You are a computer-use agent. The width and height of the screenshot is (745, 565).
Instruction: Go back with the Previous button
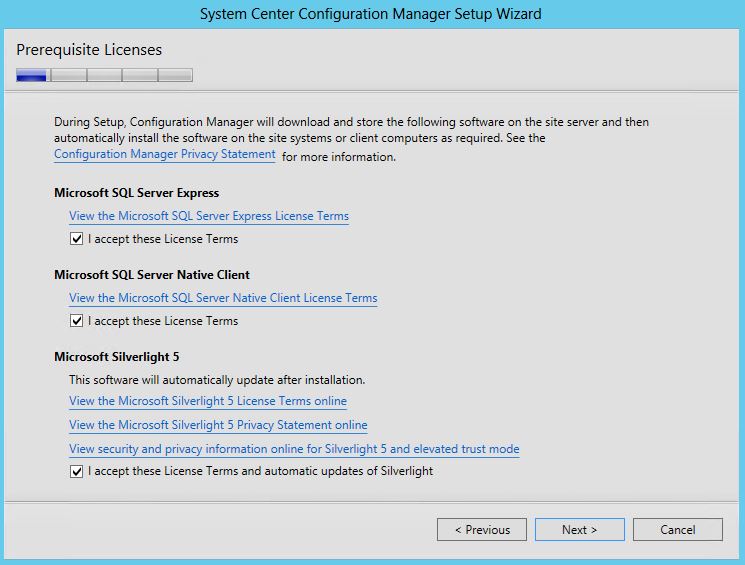(482, 529)
